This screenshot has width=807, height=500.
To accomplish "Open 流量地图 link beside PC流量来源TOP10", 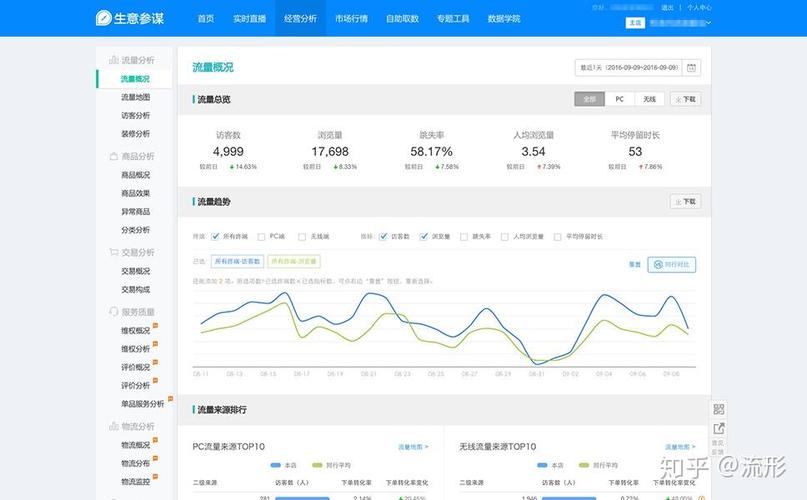I will (413, 447).
